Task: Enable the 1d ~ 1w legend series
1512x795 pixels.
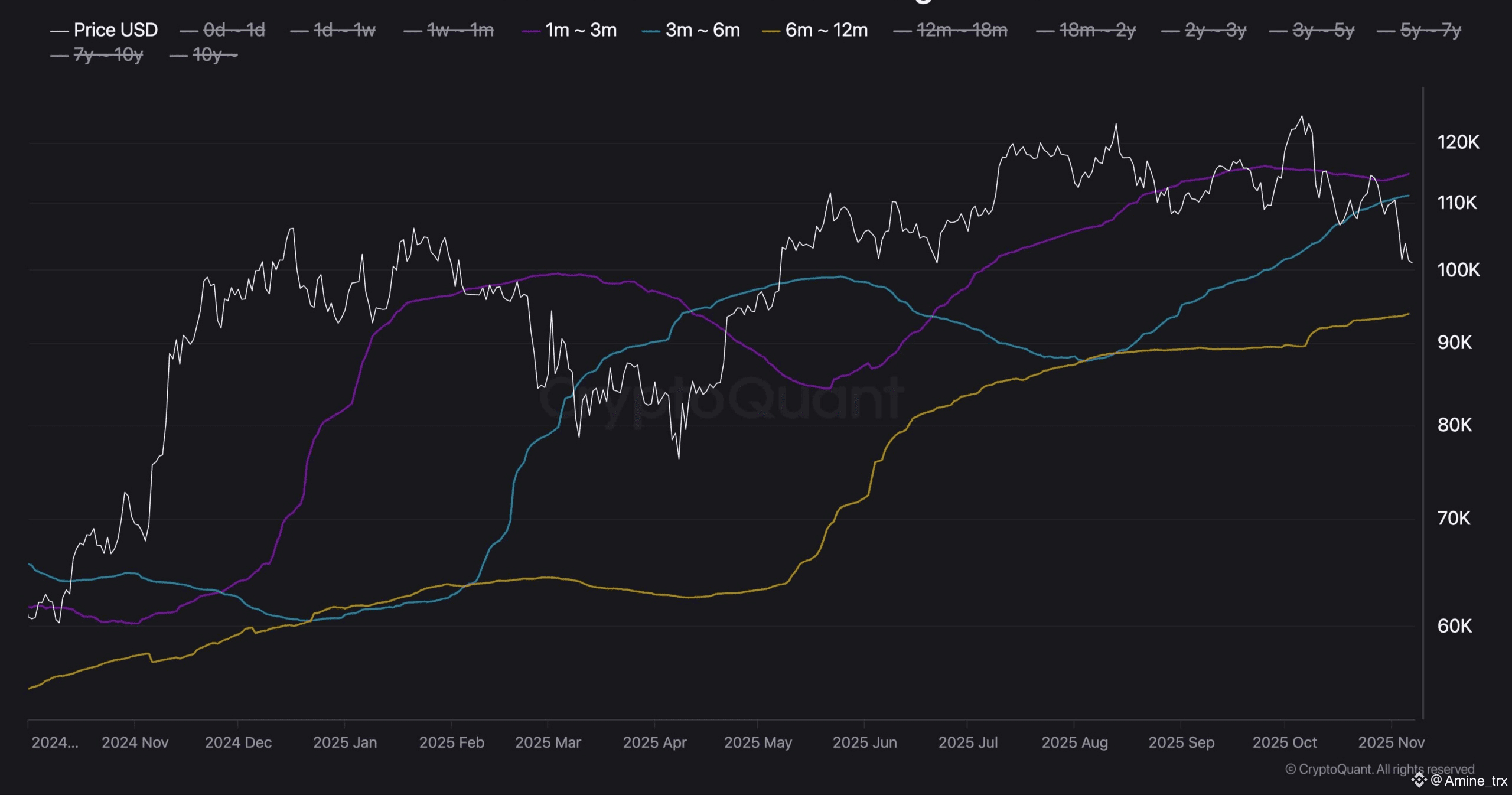Action: [344, 30]
